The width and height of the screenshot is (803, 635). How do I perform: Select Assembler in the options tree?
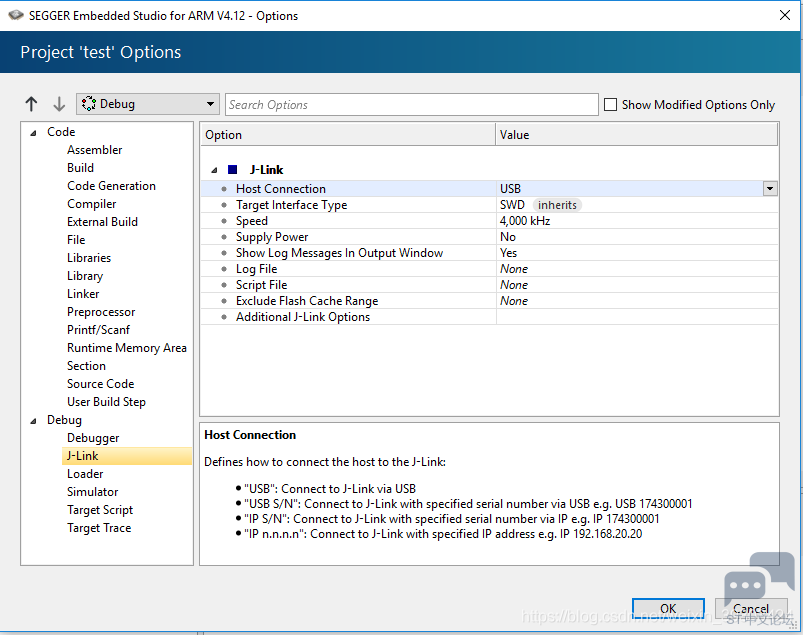click(95, 150)
